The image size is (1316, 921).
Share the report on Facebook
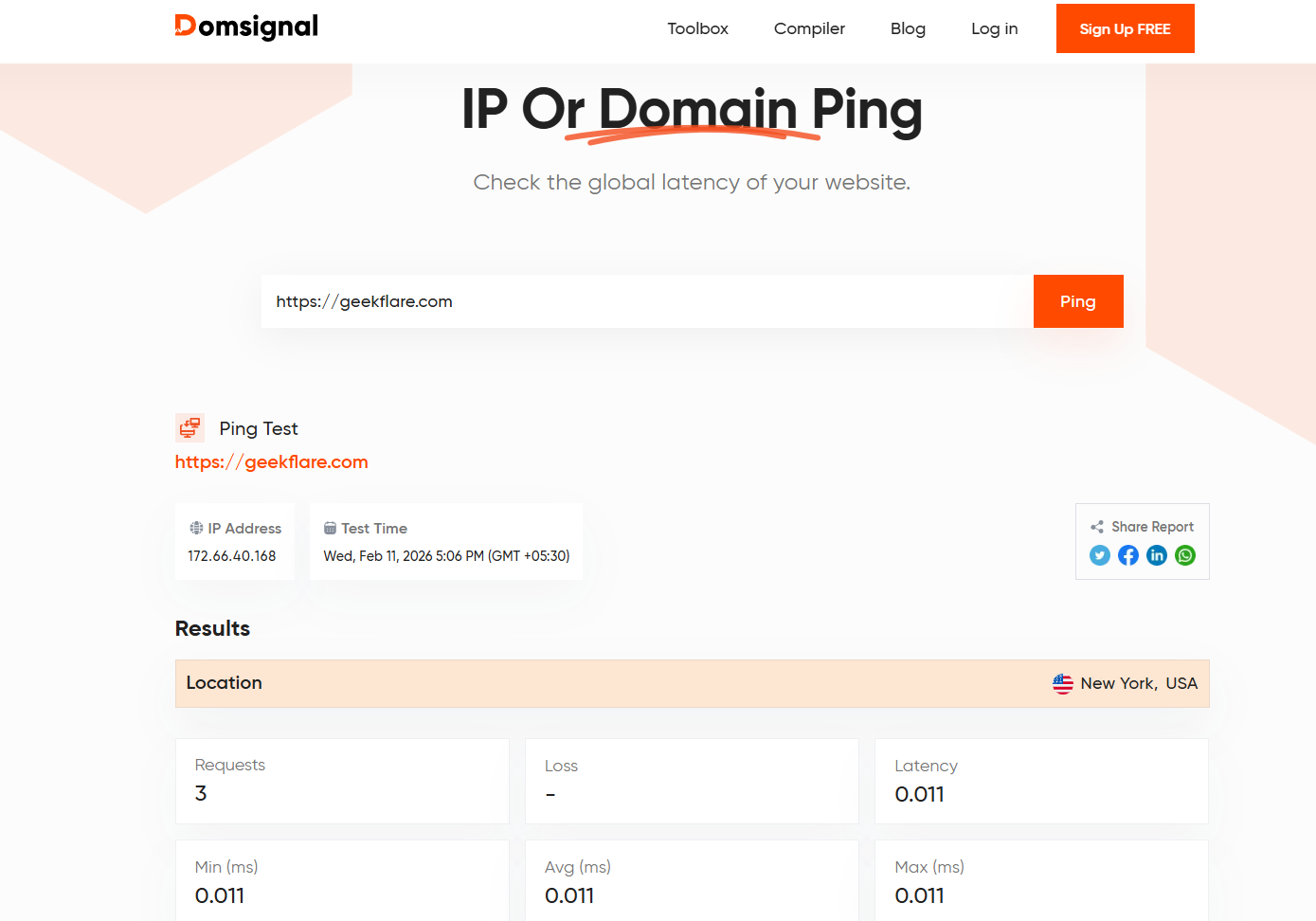click(1127, 555)
